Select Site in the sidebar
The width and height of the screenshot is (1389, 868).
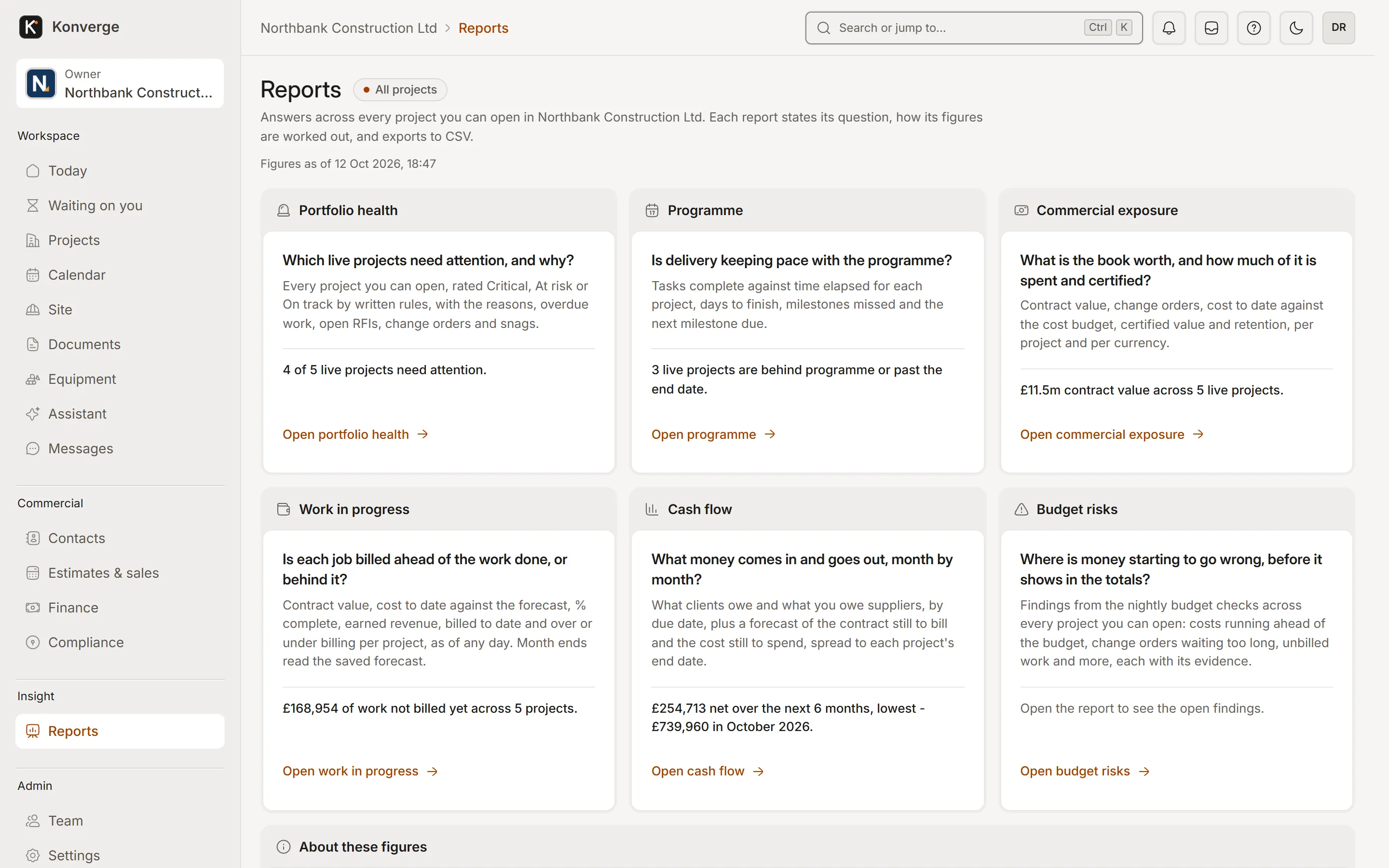[x=120, y=310]
